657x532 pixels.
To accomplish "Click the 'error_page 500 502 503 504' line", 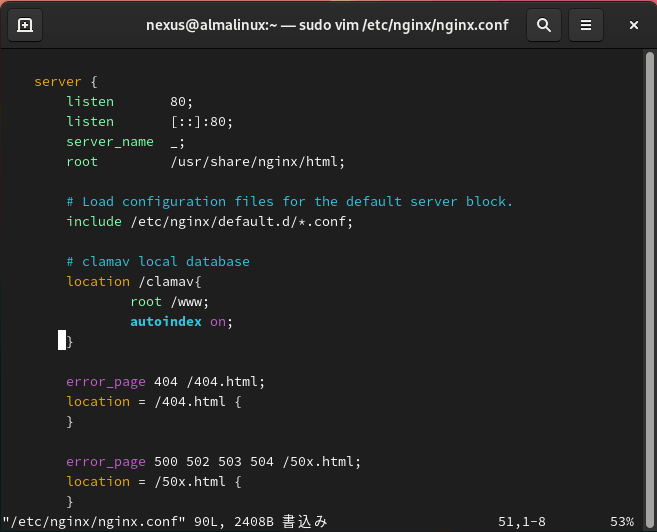I will click(213, 461).
